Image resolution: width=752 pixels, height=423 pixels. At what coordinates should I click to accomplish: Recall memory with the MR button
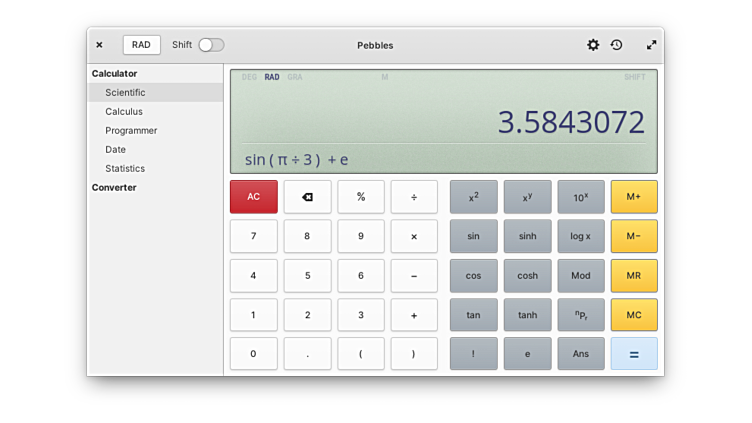click(x=633, y=275)
